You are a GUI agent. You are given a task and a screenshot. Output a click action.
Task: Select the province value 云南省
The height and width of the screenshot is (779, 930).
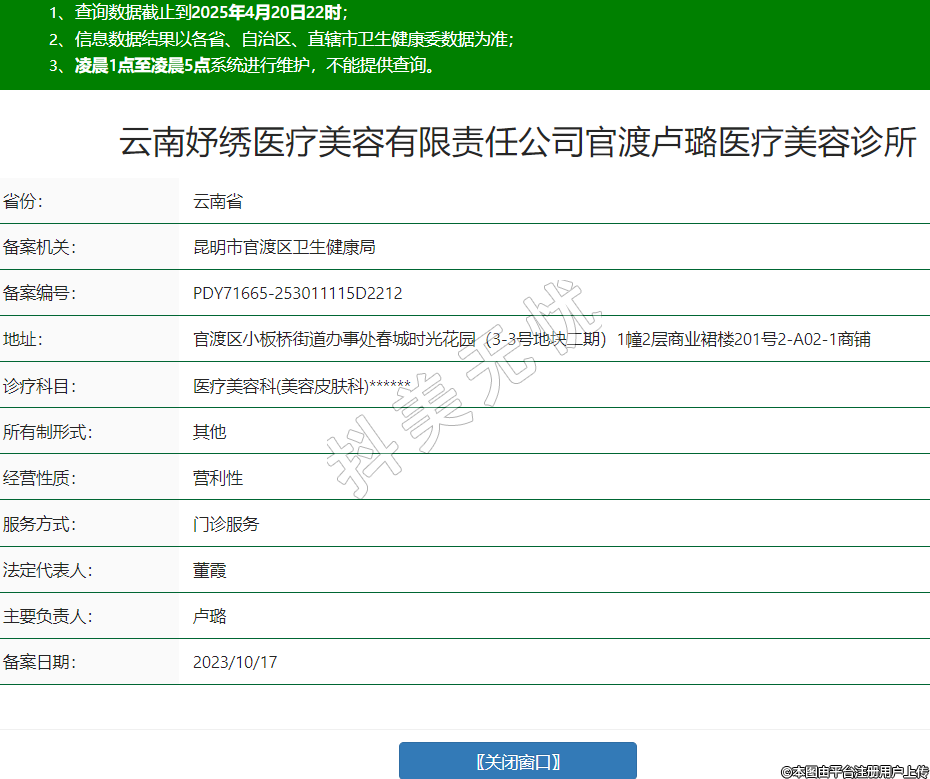[x=218, y=201]
